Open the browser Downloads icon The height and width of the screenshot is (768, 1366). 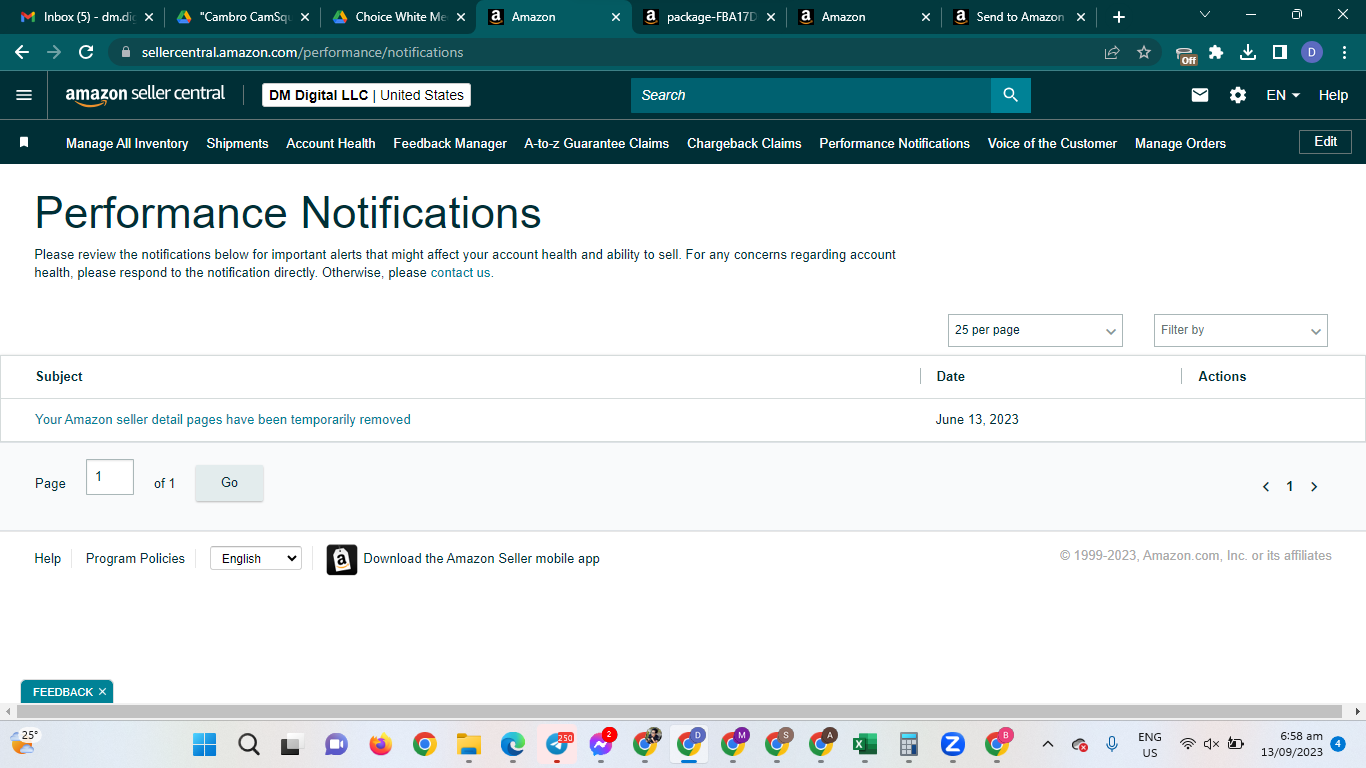pos(1248,52)
